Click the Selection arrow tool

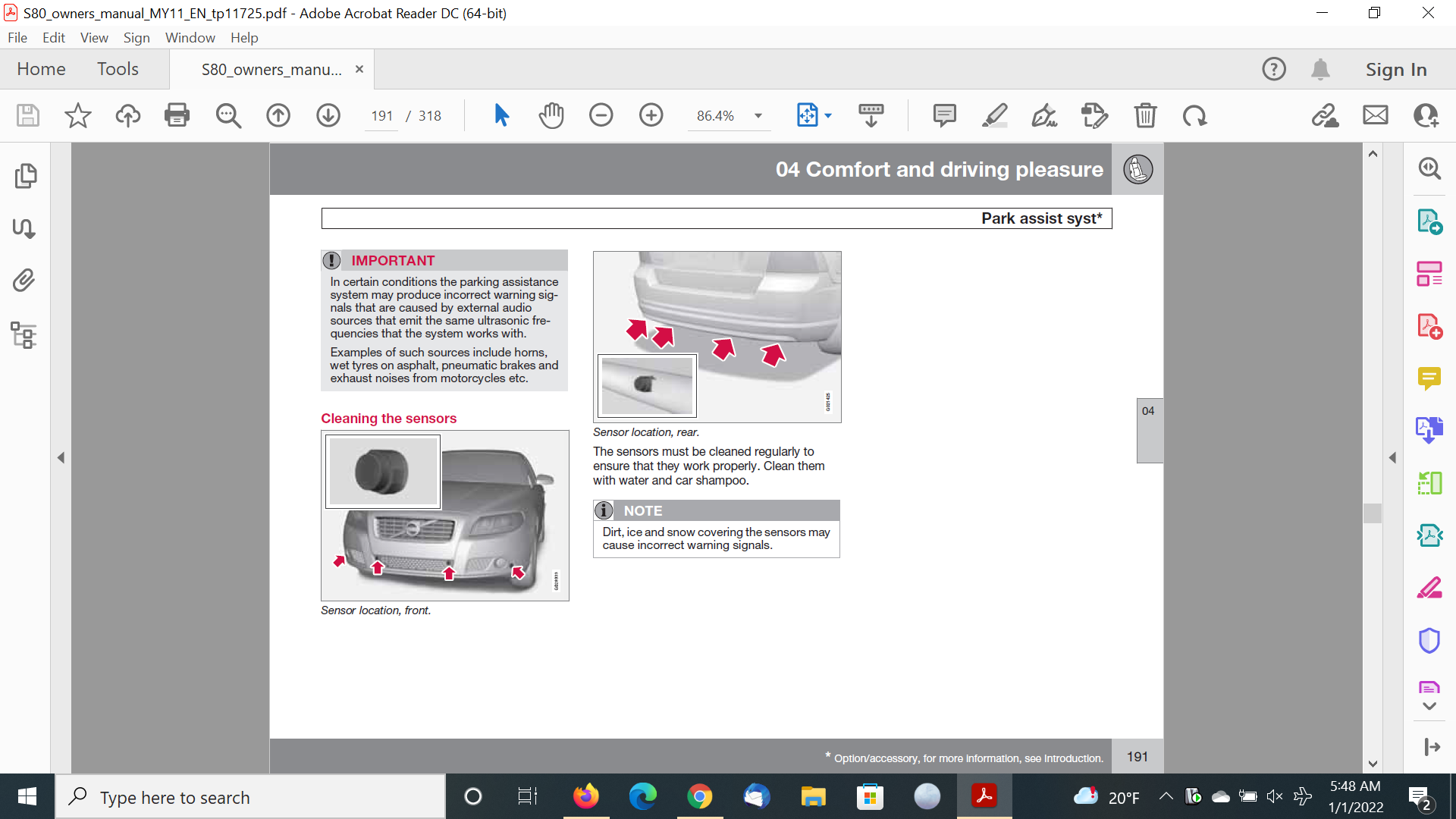[501, 115]
